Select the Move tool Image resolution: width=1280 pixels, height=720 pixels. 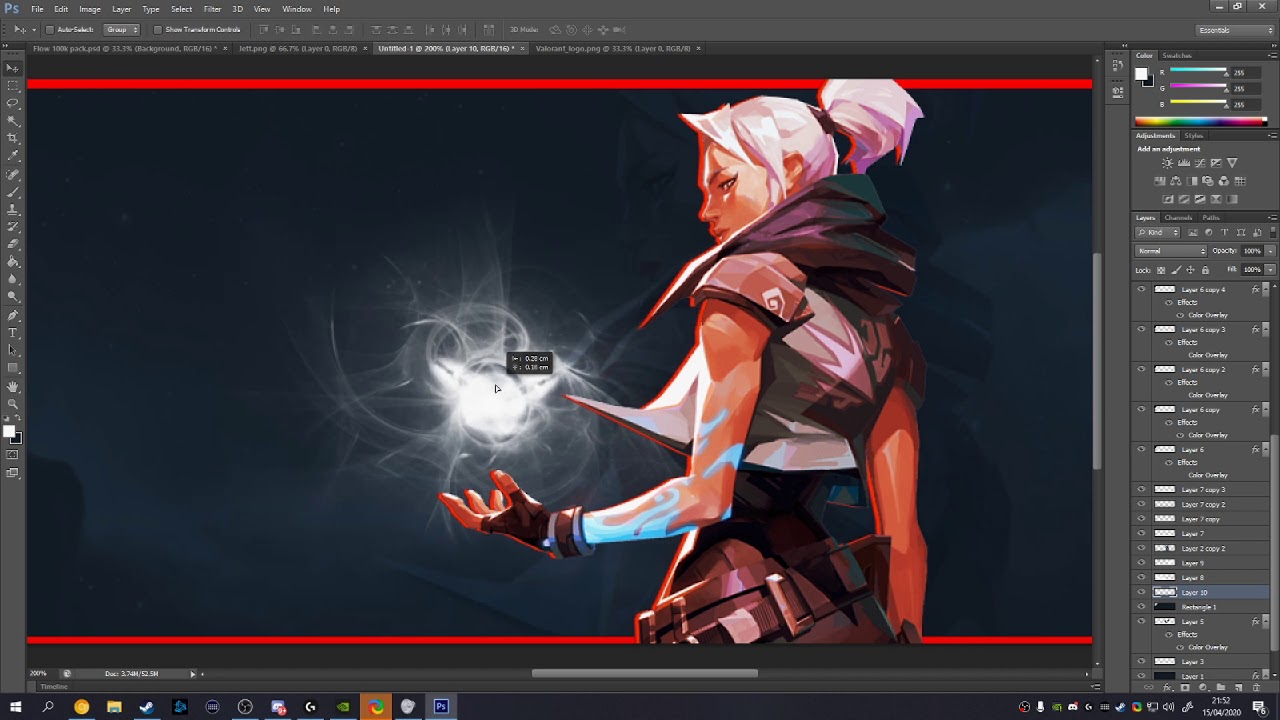pyautogui.click(x=13, y=67)
